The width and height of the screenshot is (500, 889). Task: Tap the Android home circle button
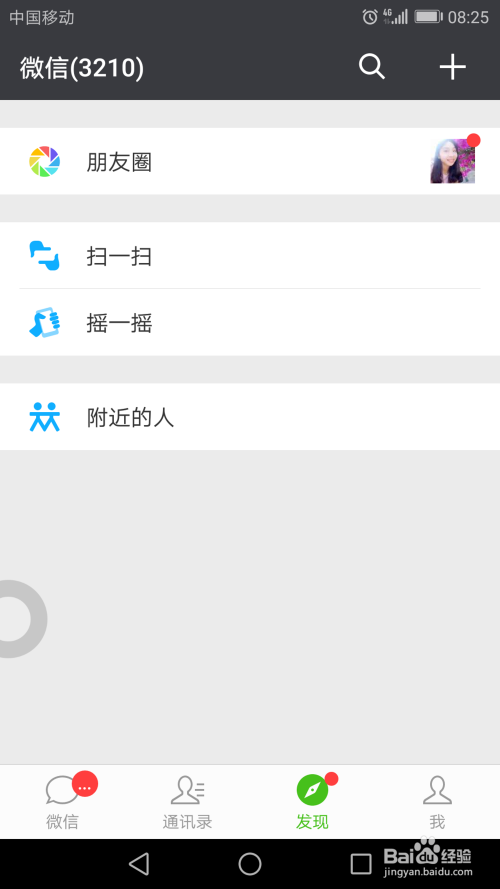pos(250,864)
